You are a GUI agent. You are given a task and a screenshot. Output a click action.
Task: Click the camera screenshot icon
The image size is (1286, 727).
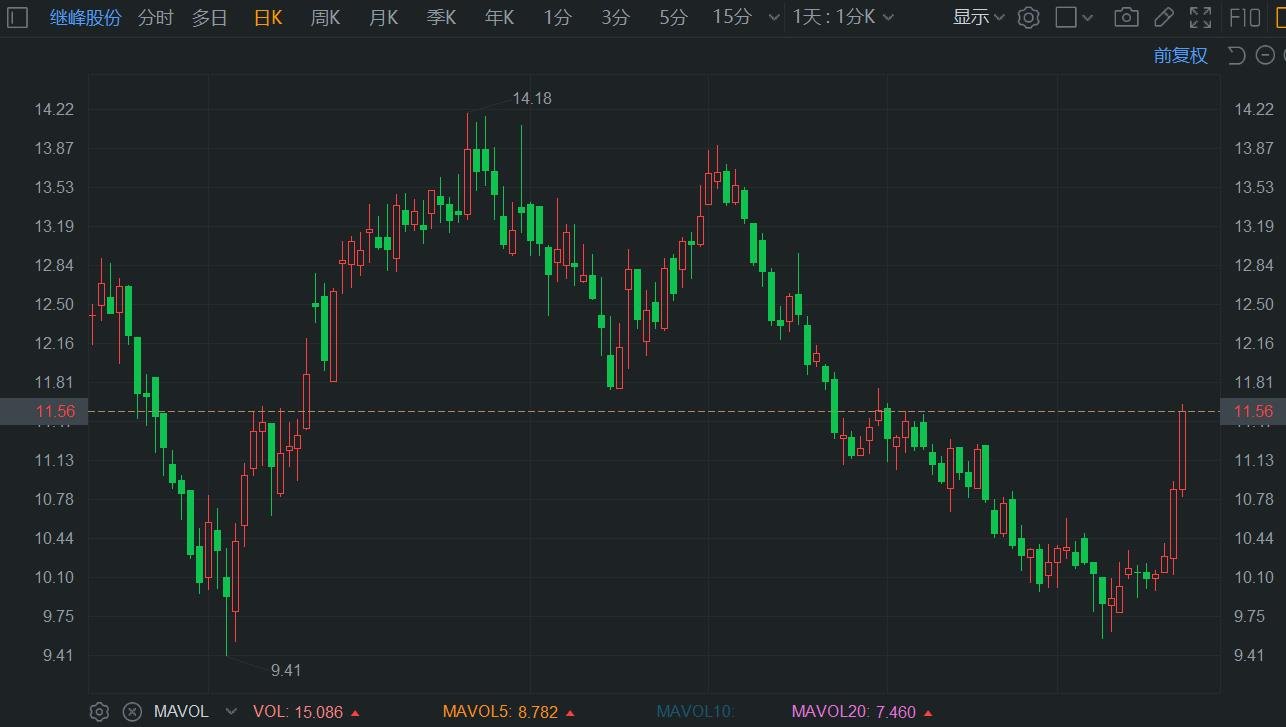1126,18
